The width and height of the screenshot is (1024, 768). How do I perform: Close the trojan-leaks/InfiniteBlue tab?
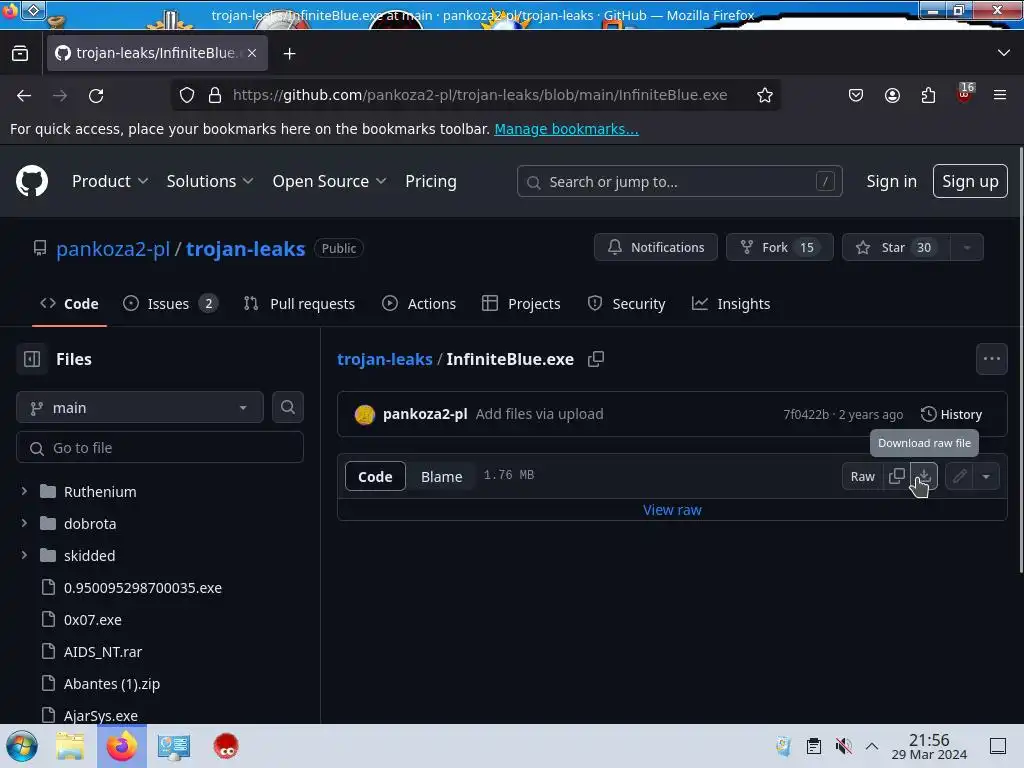252,53
